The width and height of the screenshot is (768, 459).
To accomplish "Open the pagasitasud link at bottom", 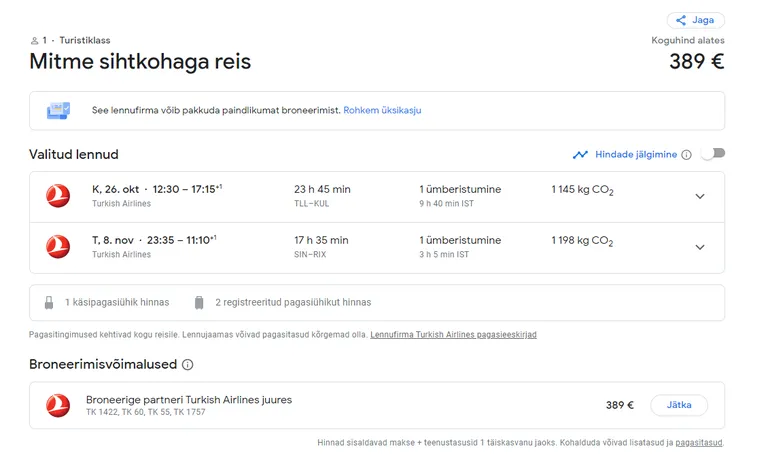I will (698, 442).
